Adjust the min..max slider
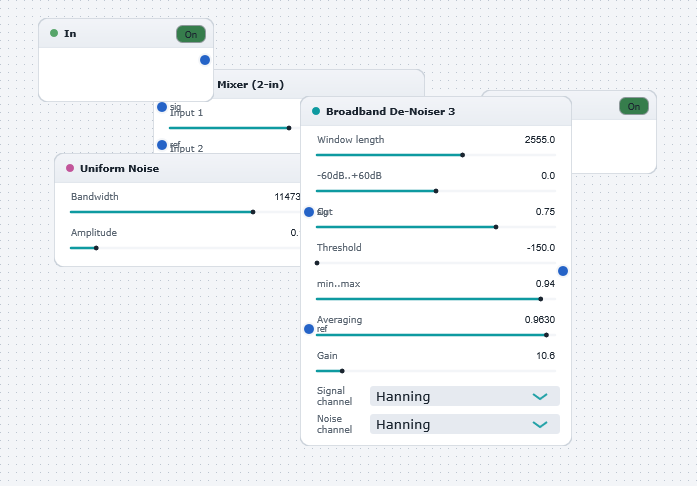This screenshot has height=486, width=697. pyautogui.click(x=436, y=299)
